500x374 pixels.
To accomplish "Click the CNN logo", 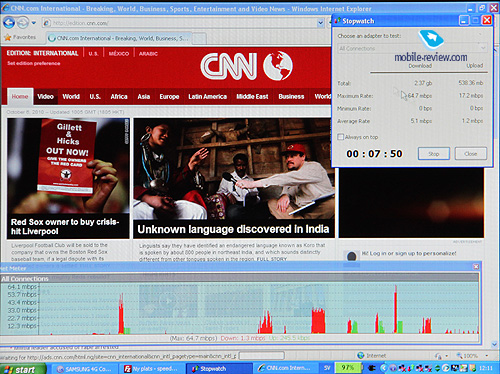I will click(x=229, y=66).
